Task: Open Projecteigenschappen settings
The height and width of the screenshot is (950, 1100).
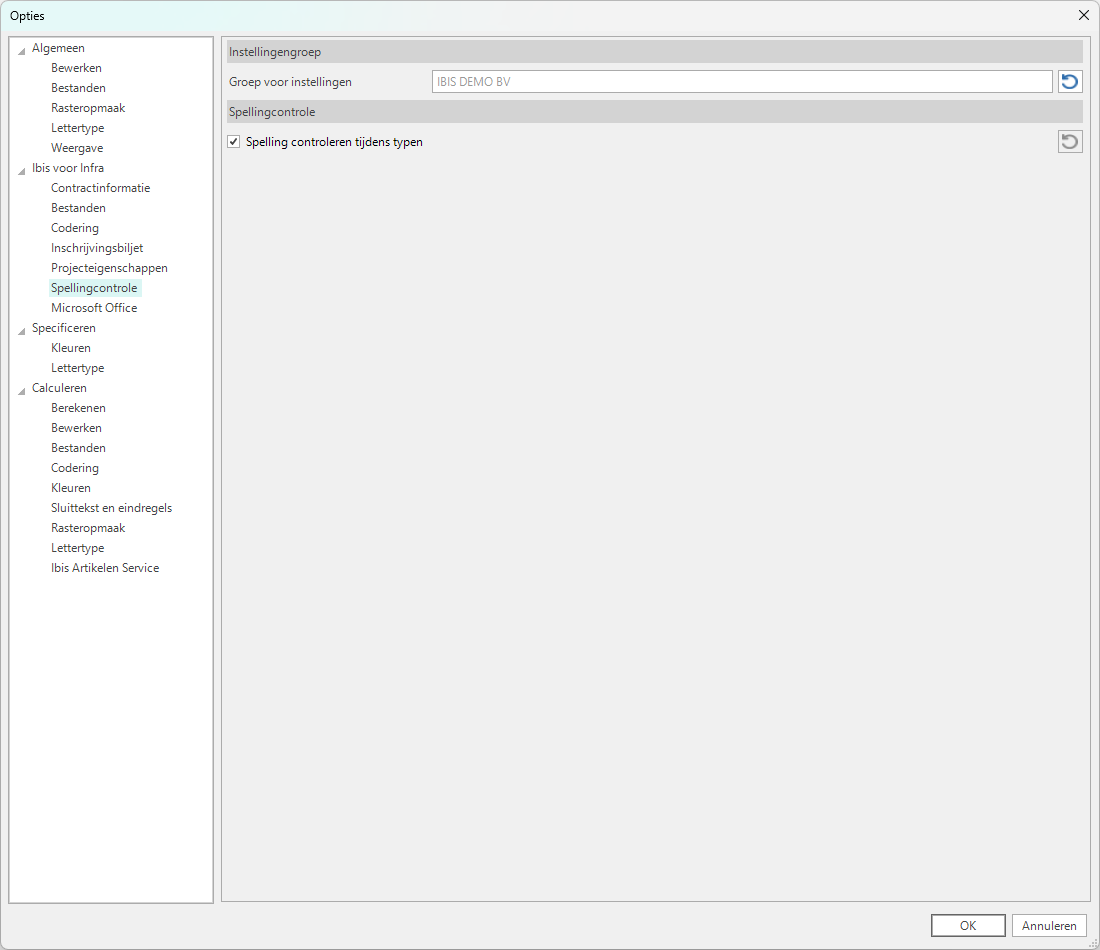Action: pos(109,268)
